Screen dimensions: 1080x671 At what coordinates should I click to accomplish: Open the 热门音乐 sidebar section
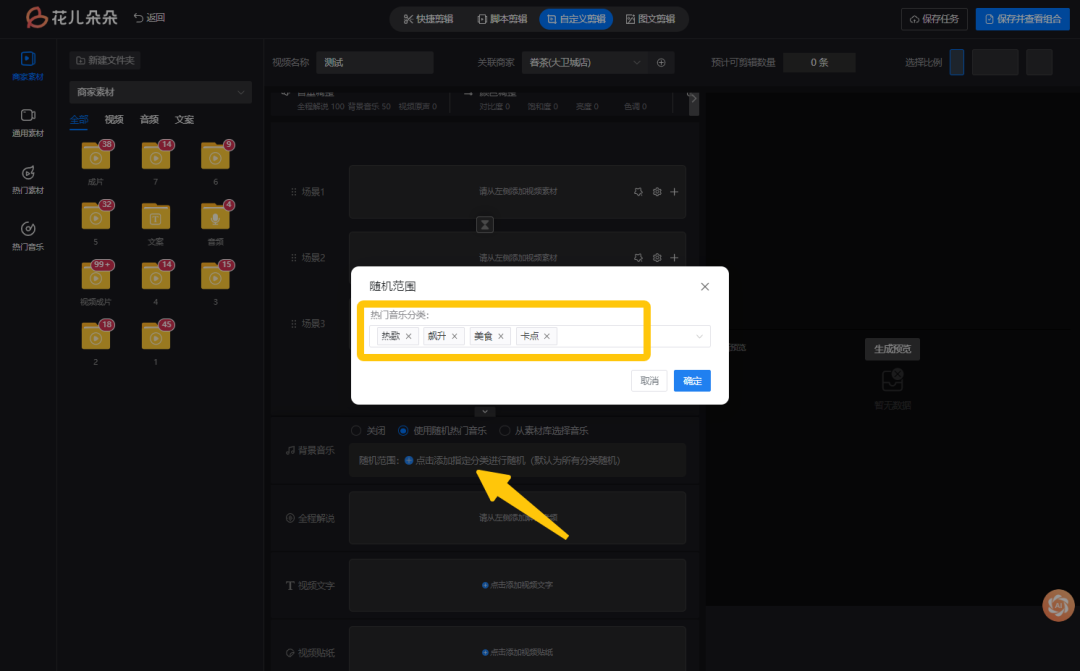(x=28, y=236)
